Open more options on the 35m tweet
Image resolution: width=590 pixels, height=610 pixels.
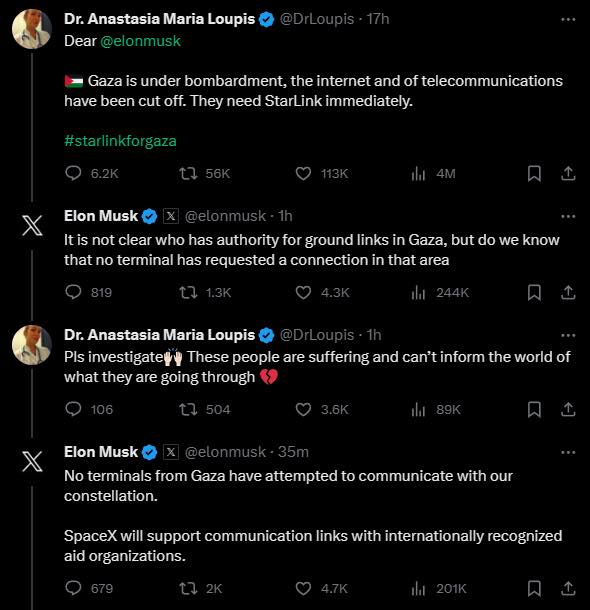coord(568,452)
